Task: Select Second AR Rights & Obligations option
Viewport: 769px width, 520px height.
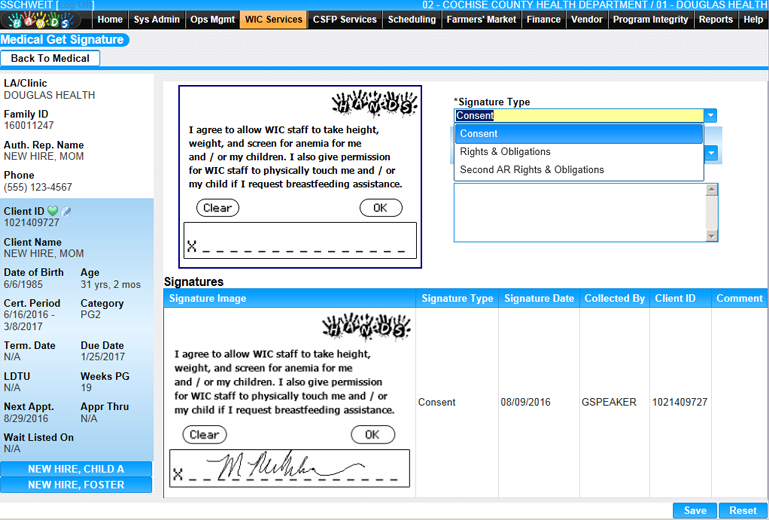Action: point(531,170)
